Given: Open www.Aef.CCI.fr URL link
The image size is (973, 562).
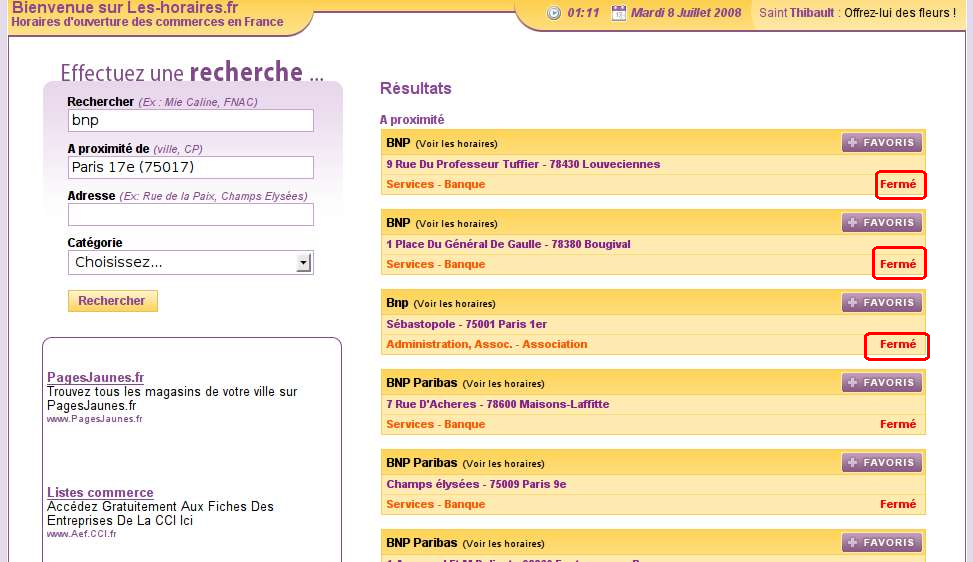Looking at the screenshot, I should [x=81, y=533].
